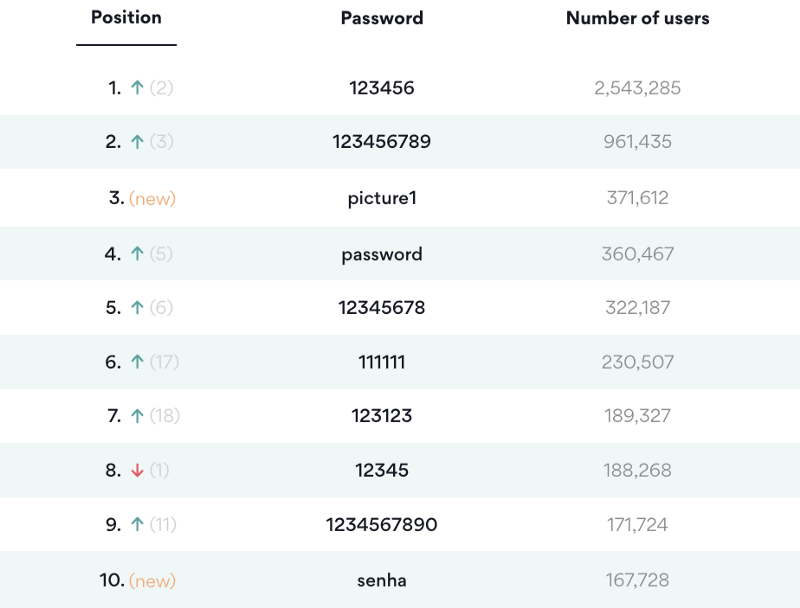Click the up arrow beside position 6
The width and height of the screenshot is (800, 608).
click(138, 362)
